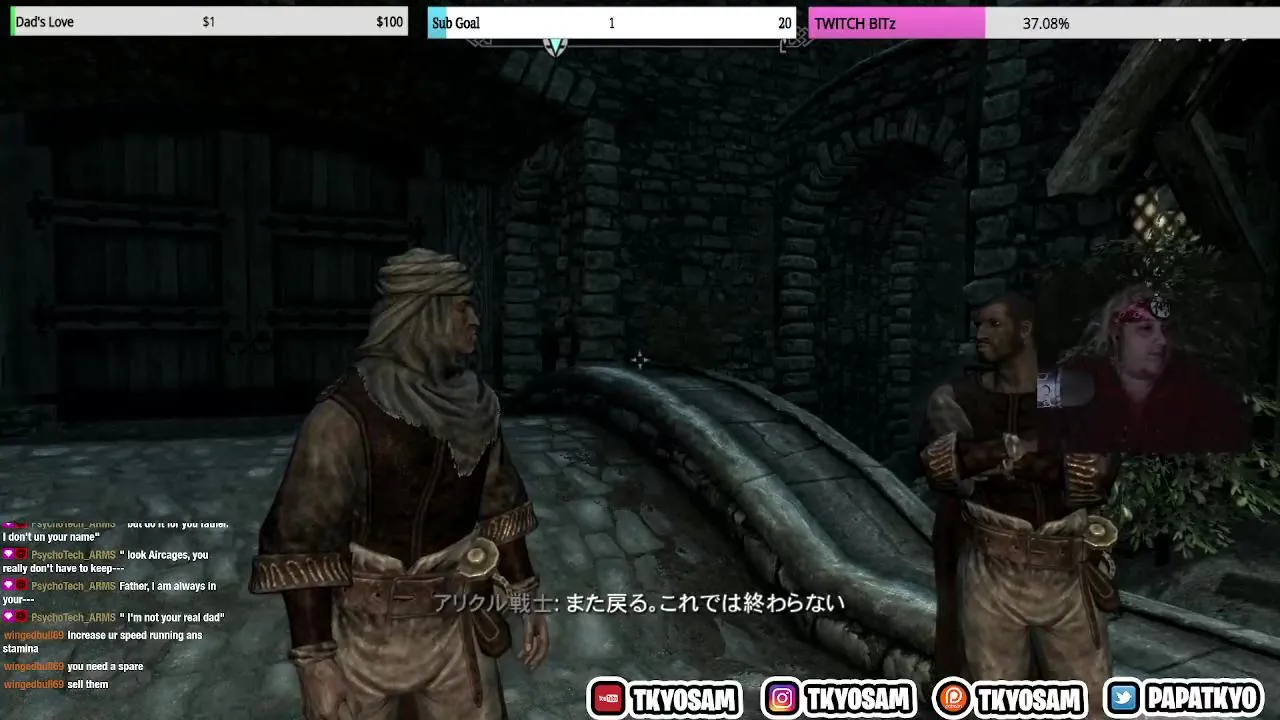Click the "Dad's Love" label

point(45,22)
